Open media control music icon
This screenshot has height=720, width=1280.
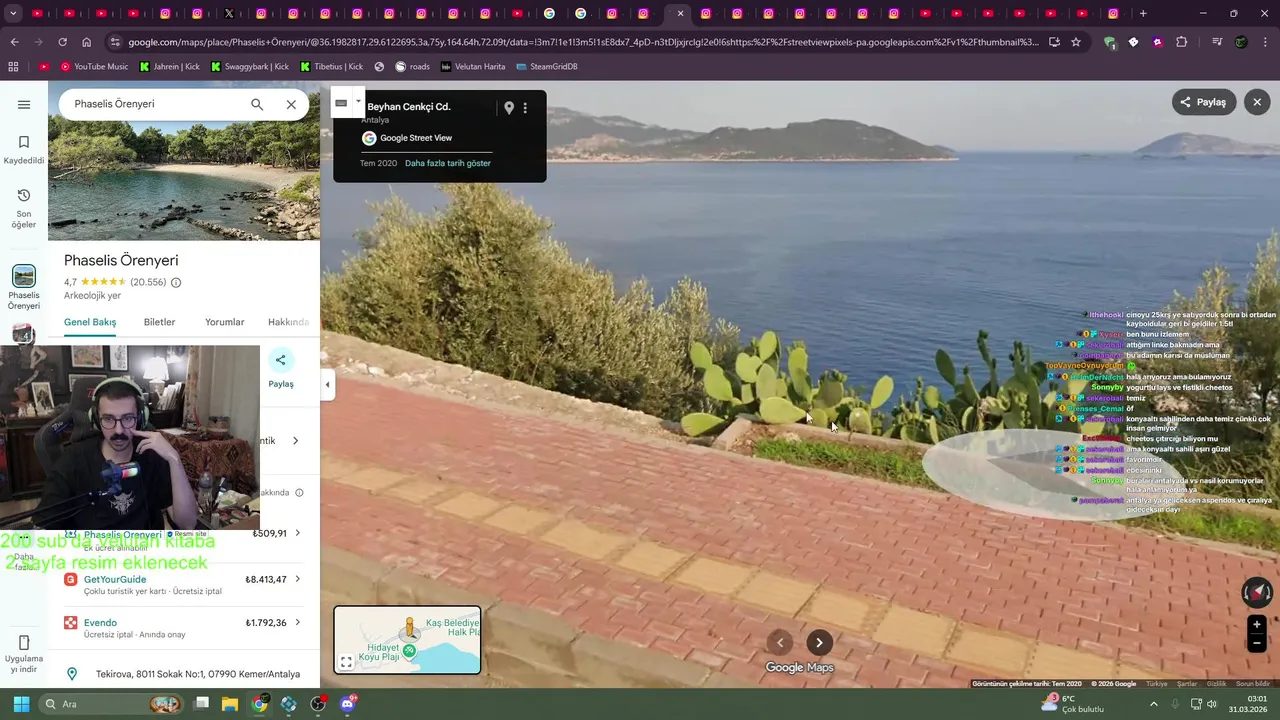pos(1217,42)
